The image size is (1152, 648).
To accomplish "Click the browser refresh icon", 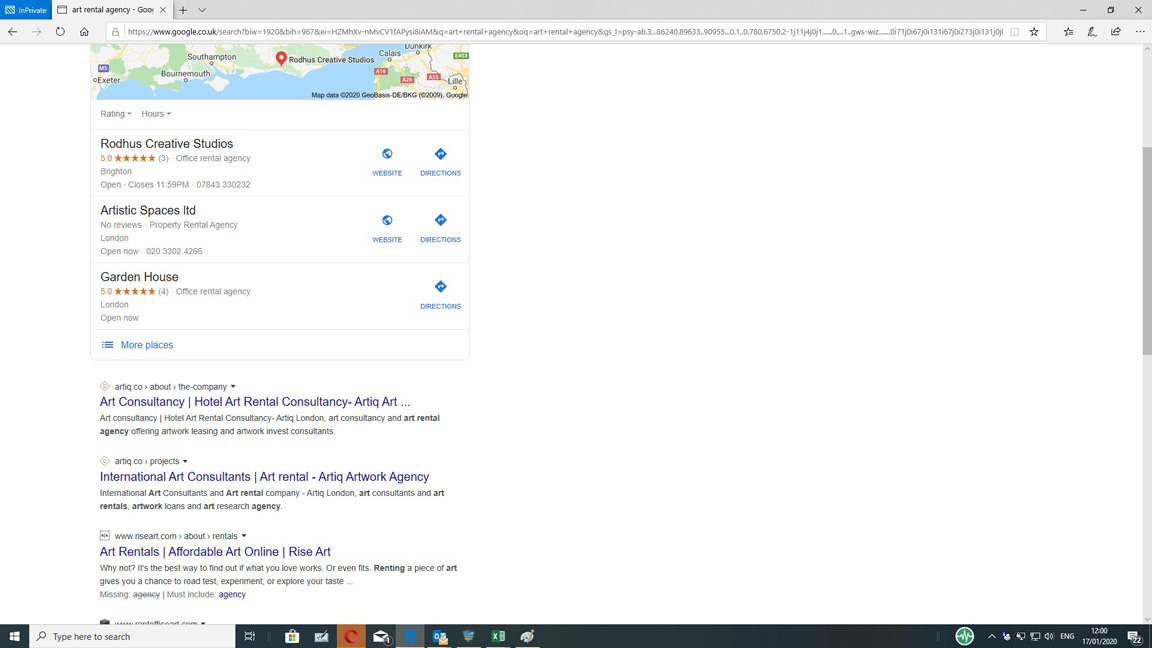I will pos(60,32).
